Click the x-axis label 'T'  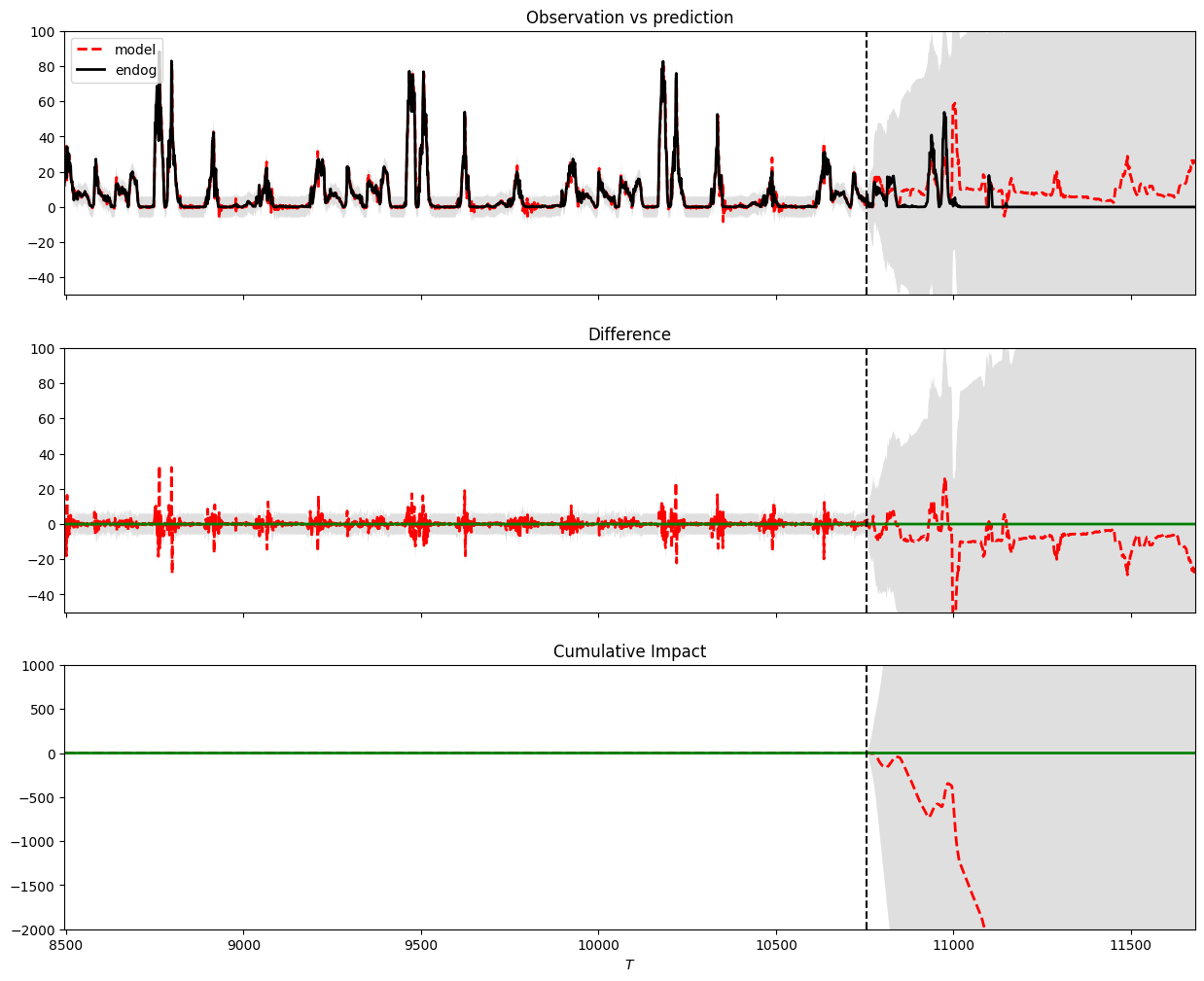pyautogui.click(x=629, y=964)
